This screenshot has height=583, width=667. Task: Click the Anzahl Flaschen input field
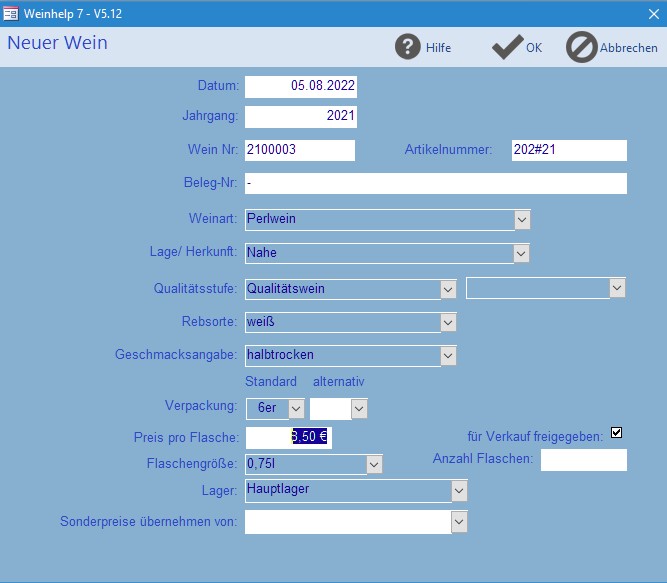(583, 460)
